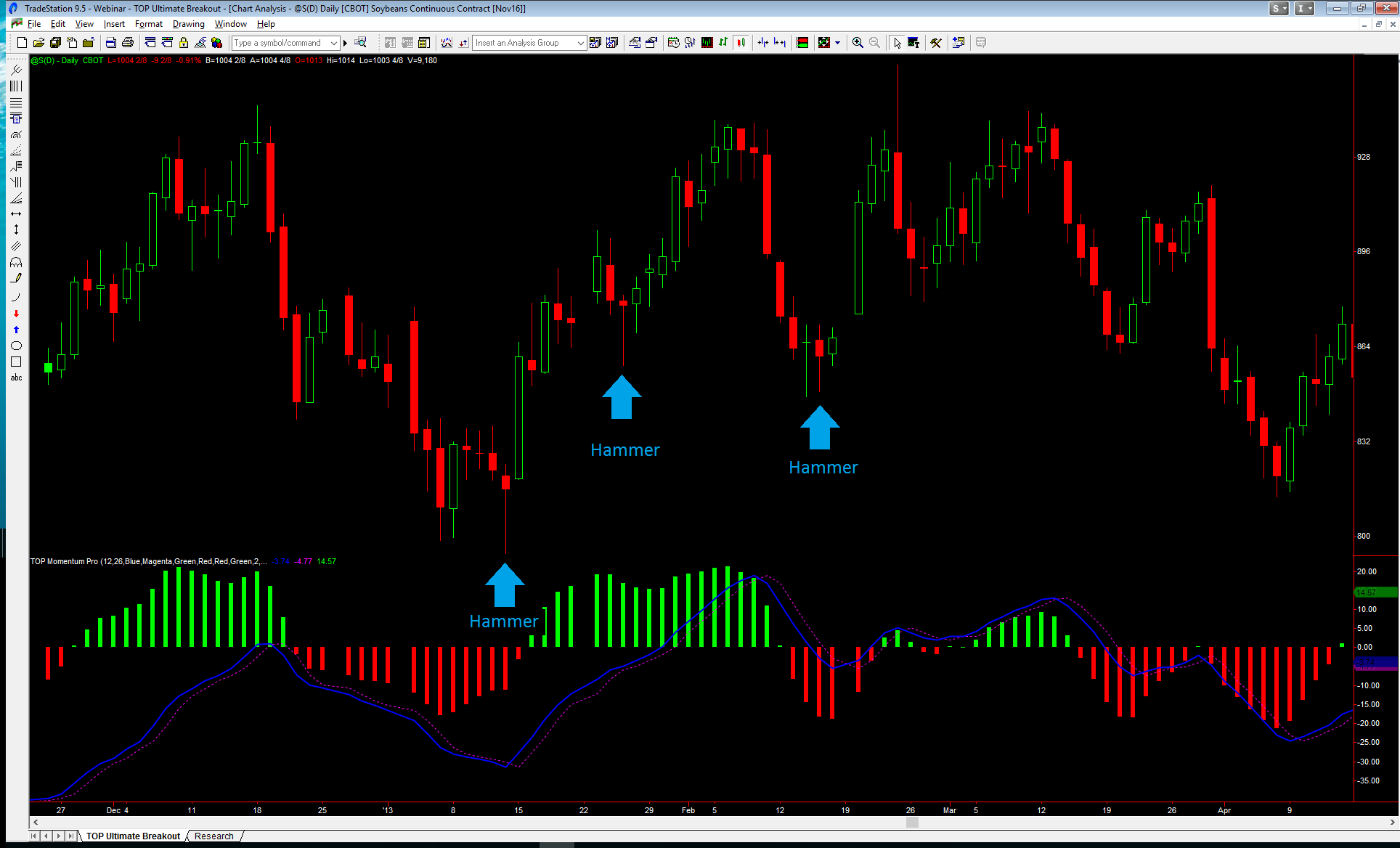Screen dimensions: 1400x848
Task: Expand the Insert an Analysis Group dropdown
Action: tap(580, 43)
